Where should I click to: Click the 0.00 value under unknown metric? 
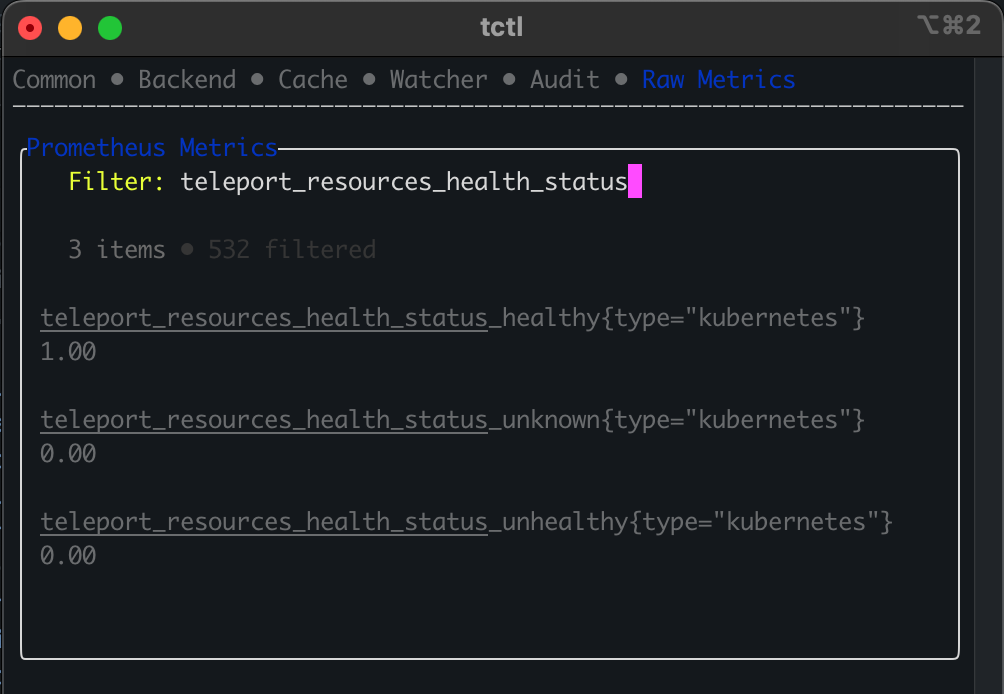point(68,454)
